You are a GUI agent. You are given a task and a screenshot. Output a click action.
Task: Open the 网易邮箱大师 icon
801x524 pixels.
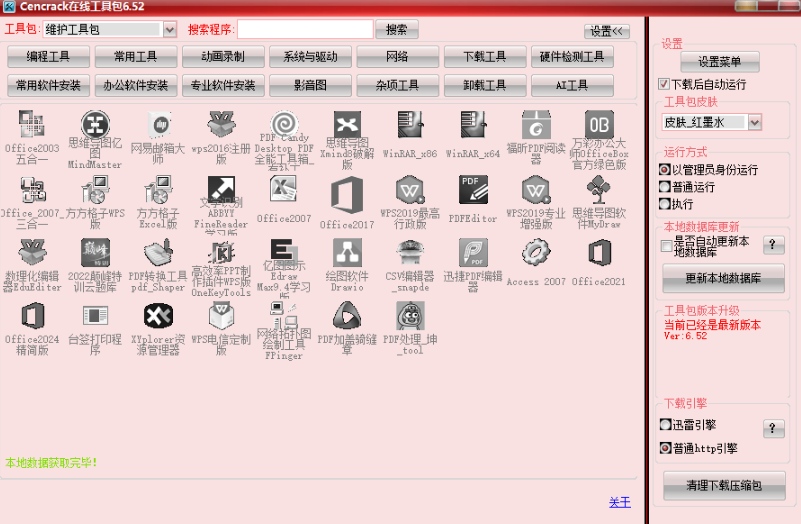158,124
